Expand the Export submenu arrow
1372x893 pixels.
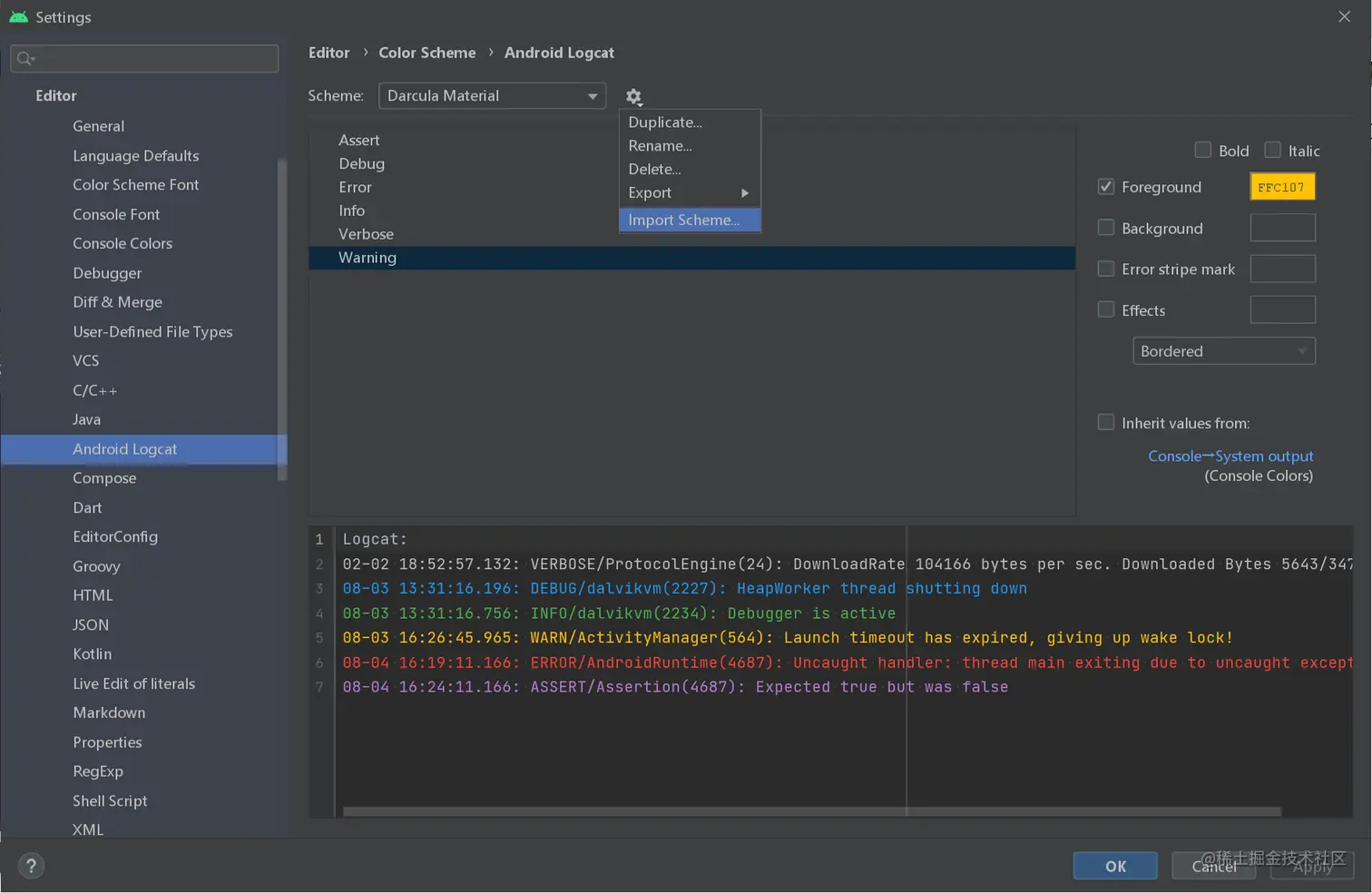coord(744,193)
